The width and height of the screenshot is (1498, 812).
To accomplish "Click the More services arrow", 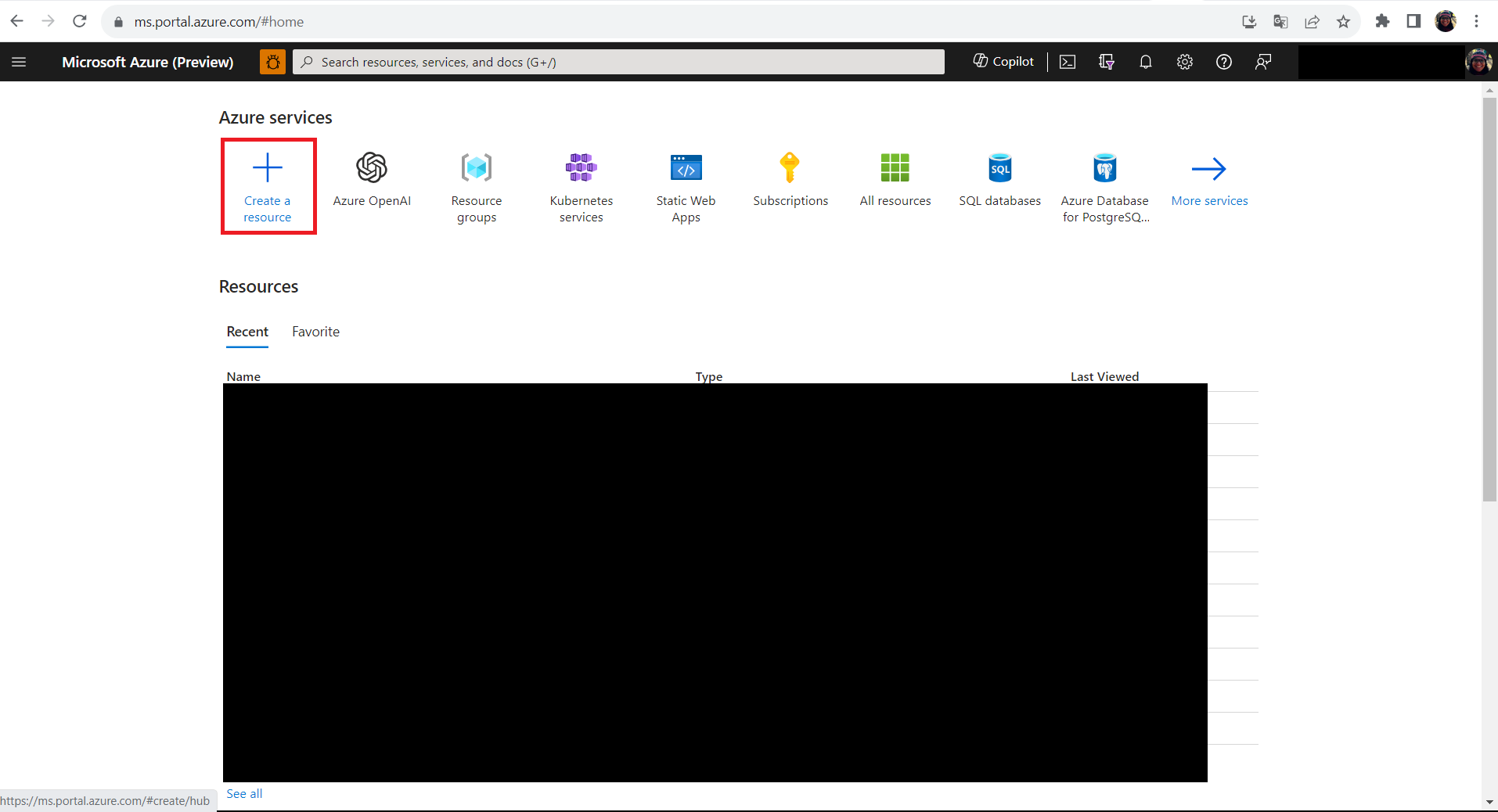I will pyautogui.click(x=1209, y=168).
